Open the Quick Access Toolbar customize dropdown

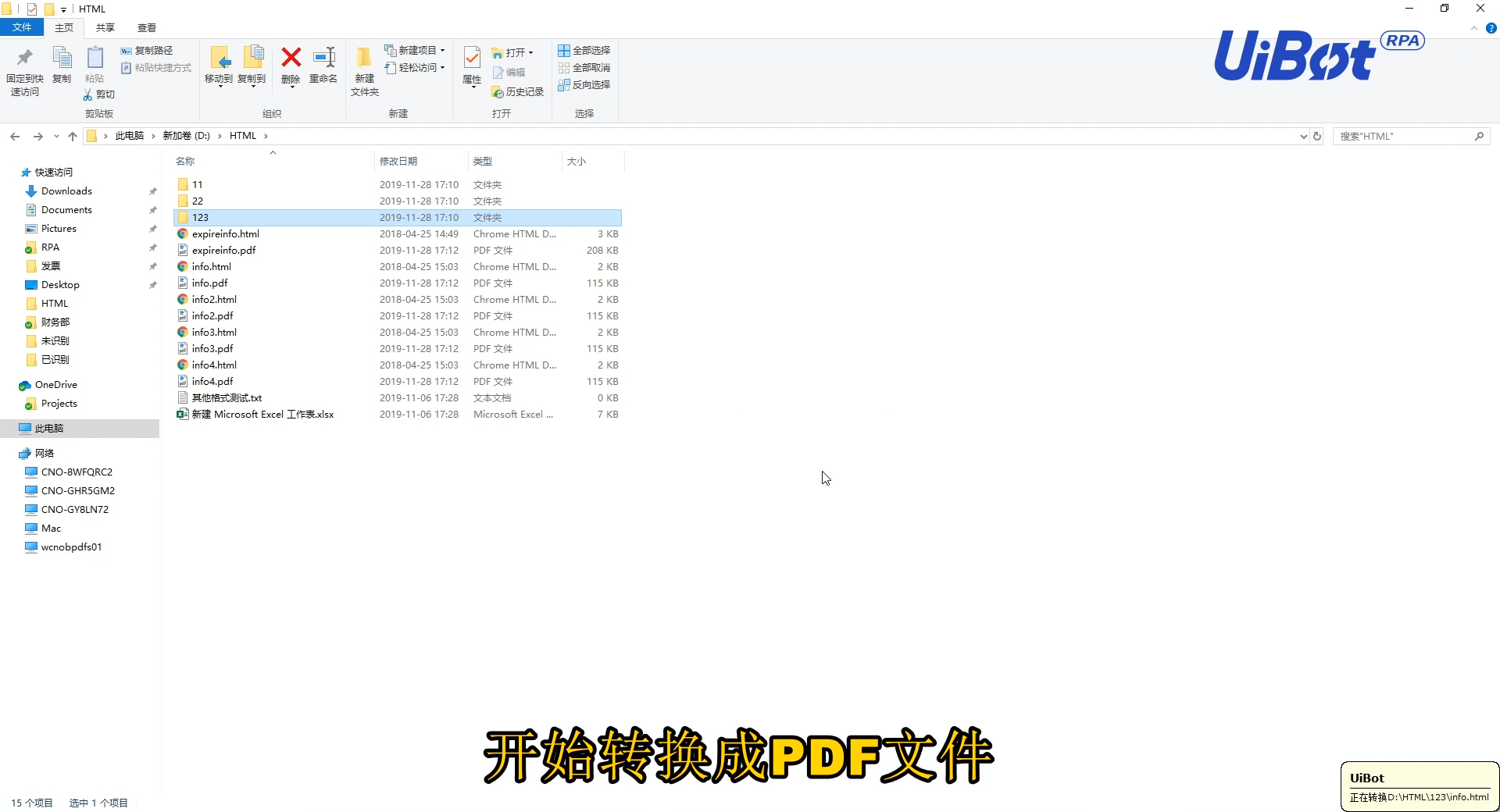pos(63,9)
